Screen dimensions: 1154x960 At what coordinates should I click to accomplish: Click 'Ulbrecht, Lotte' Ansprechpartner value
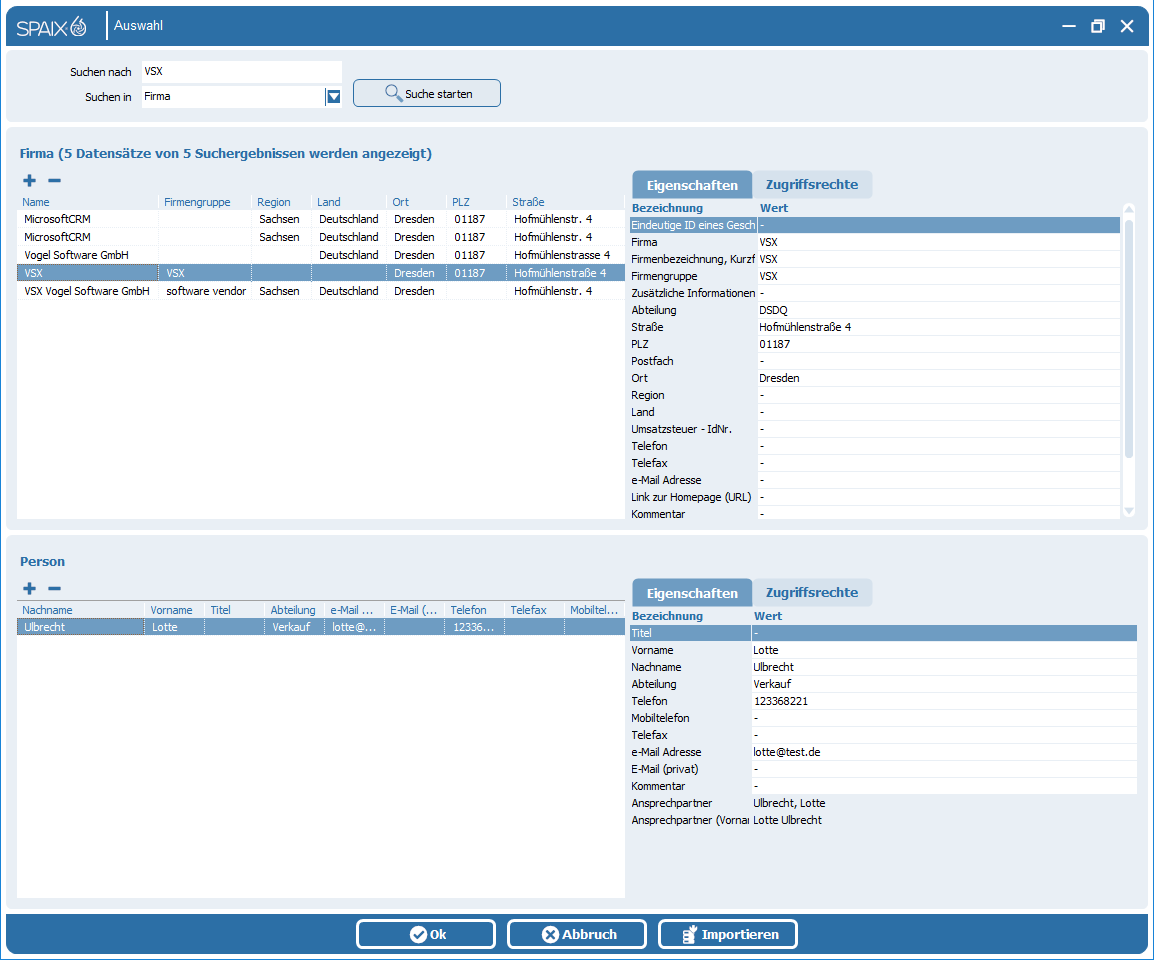(x=789, y=803)
